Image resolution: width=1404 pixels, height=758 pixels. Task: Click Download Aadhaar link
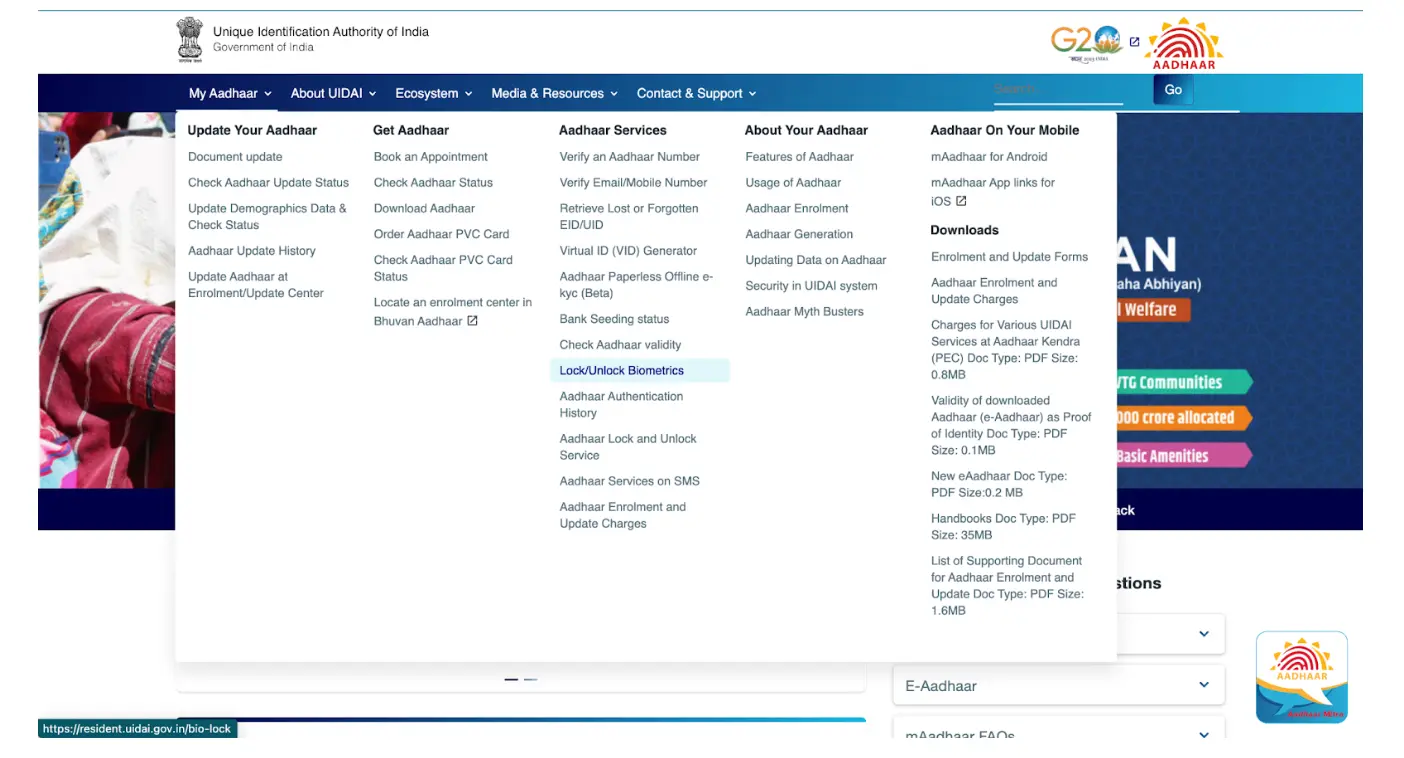[424, 209]
